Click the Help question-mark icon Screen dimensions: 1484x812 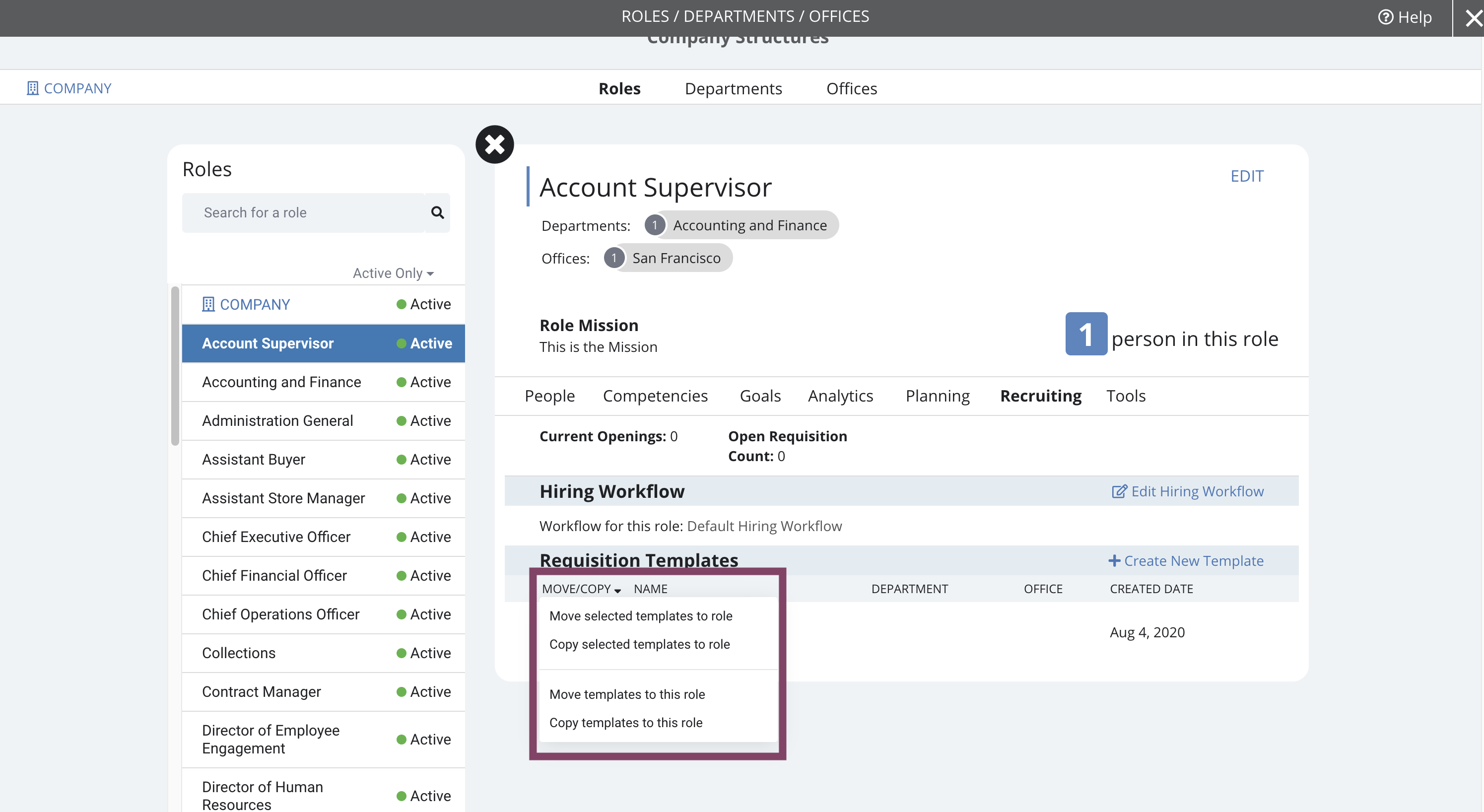(x=1385, y=17)
